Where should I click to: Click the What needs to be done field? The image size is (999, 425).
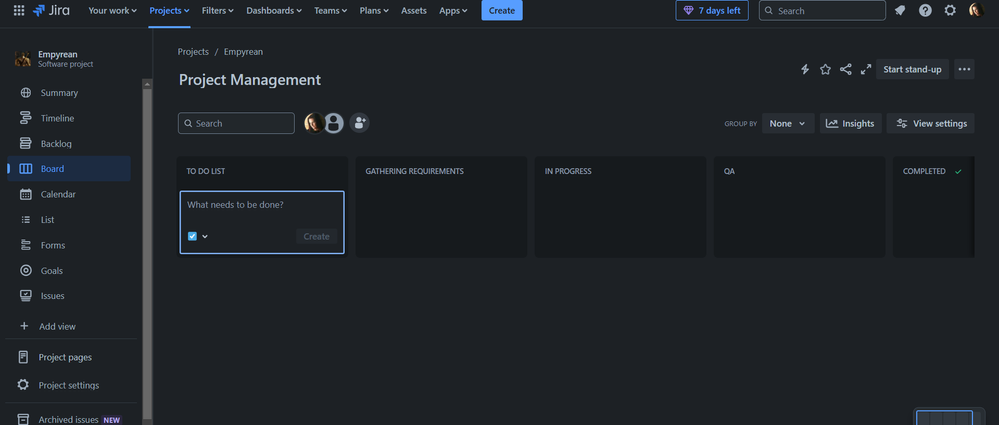[x=262, y=206]
